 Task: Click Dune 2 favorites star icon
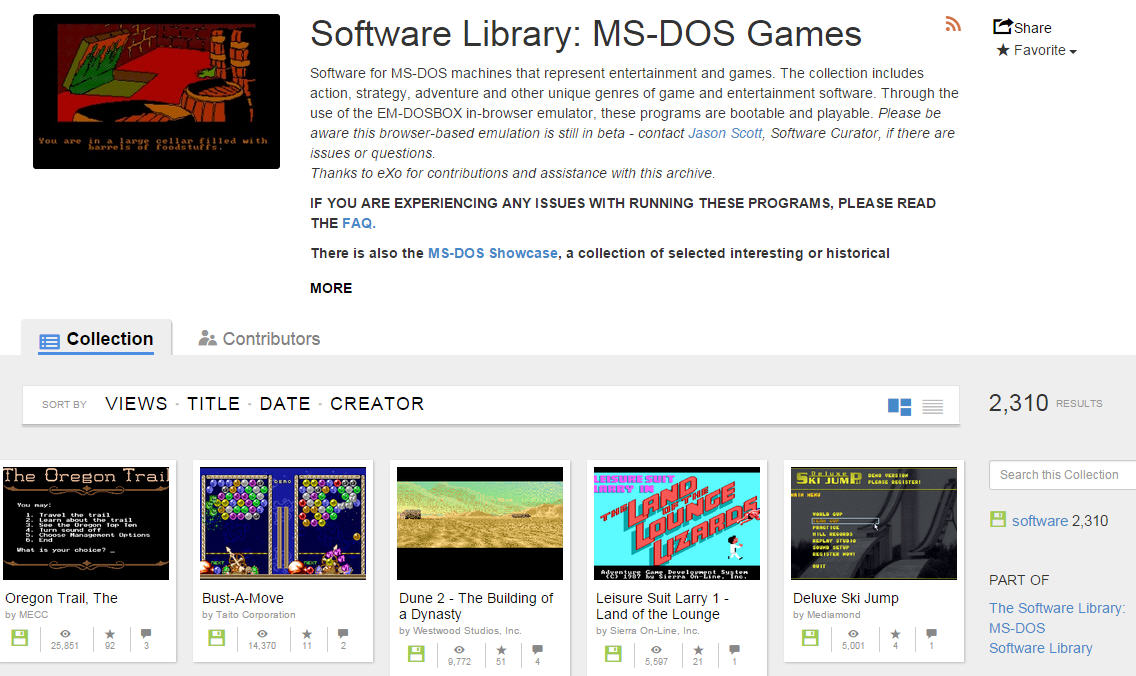[x=501, y=649]
